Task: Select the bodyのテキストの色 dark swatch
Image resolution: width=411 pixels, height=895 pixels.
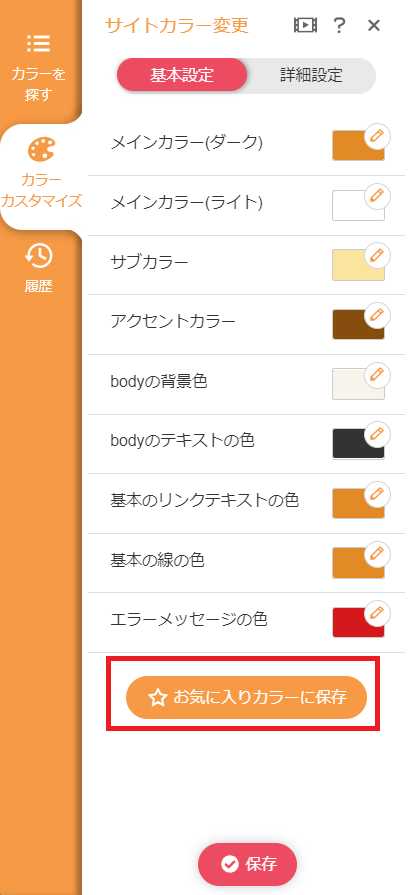Action: tap(358, 444)
